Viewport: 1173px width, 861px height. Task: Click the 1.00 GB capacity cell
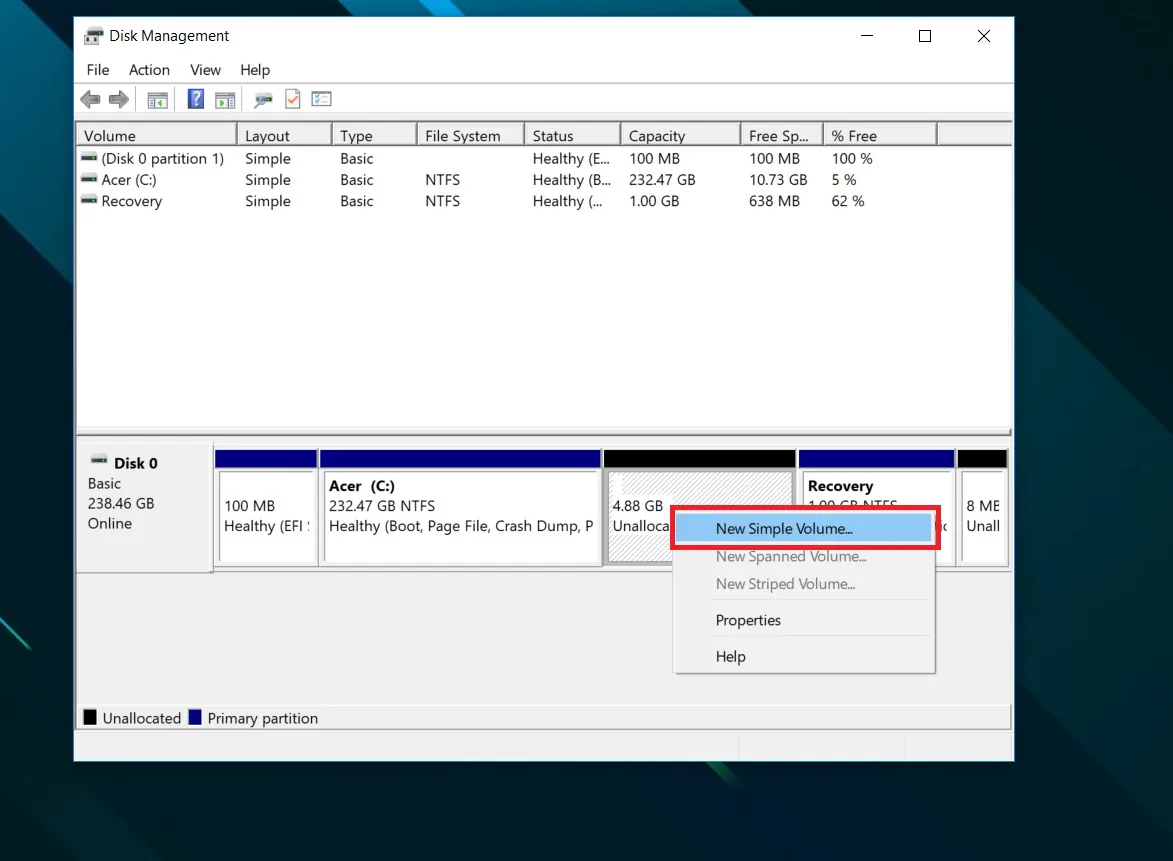click(x=654, y=201)
